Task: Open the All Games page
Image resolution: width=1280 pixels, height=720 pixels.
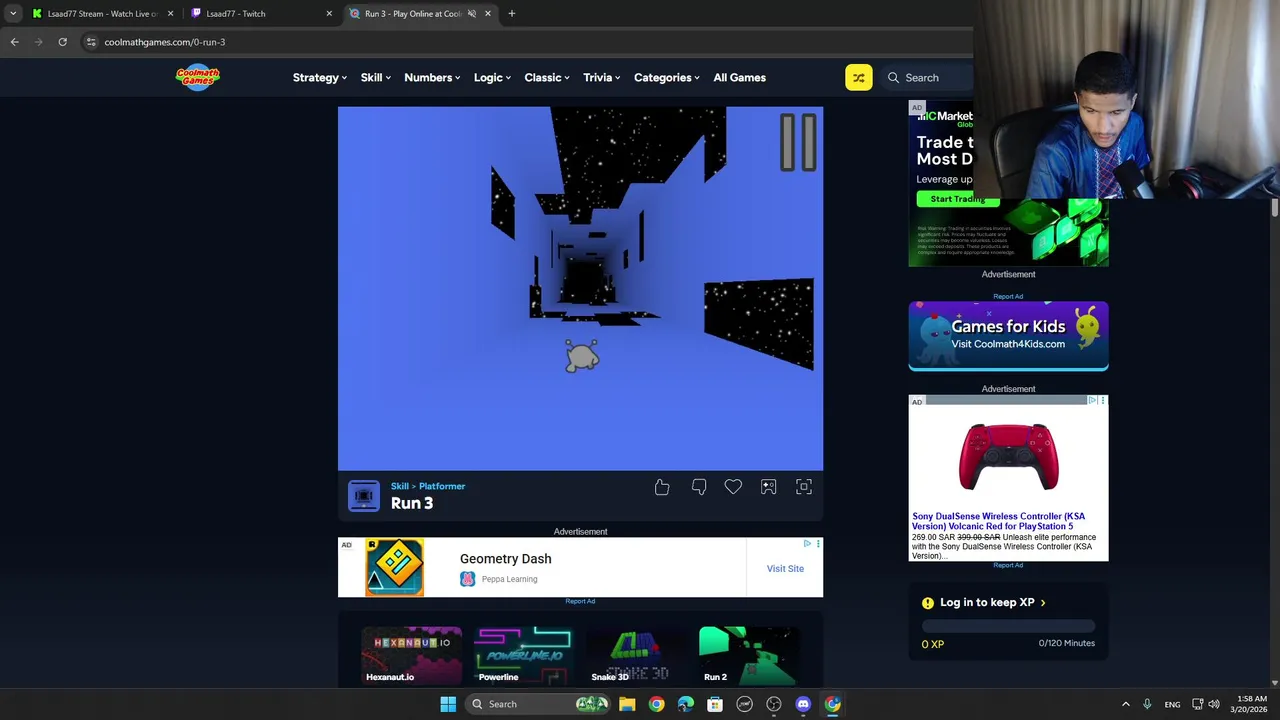Action: pos(739,77)
